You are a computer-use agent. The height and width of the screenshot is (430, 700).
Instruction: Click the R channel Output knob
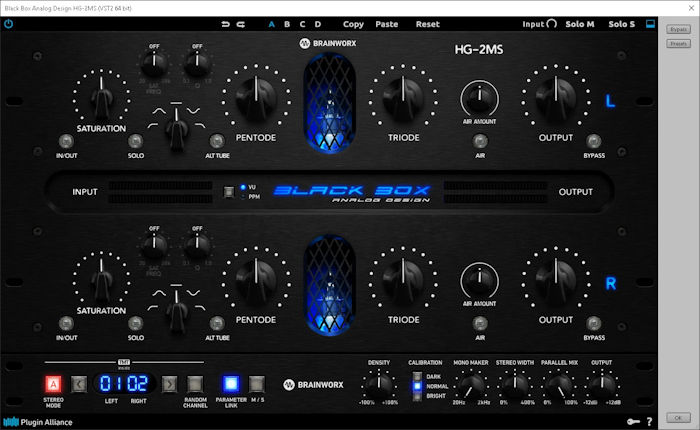556,280
